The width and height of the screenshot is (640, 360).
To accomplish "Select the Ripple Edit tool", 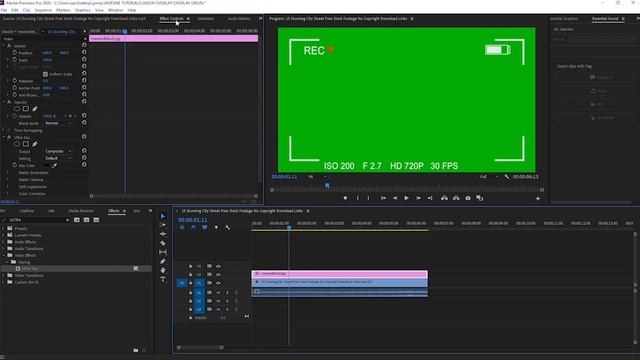I will [x=163, y=234].
